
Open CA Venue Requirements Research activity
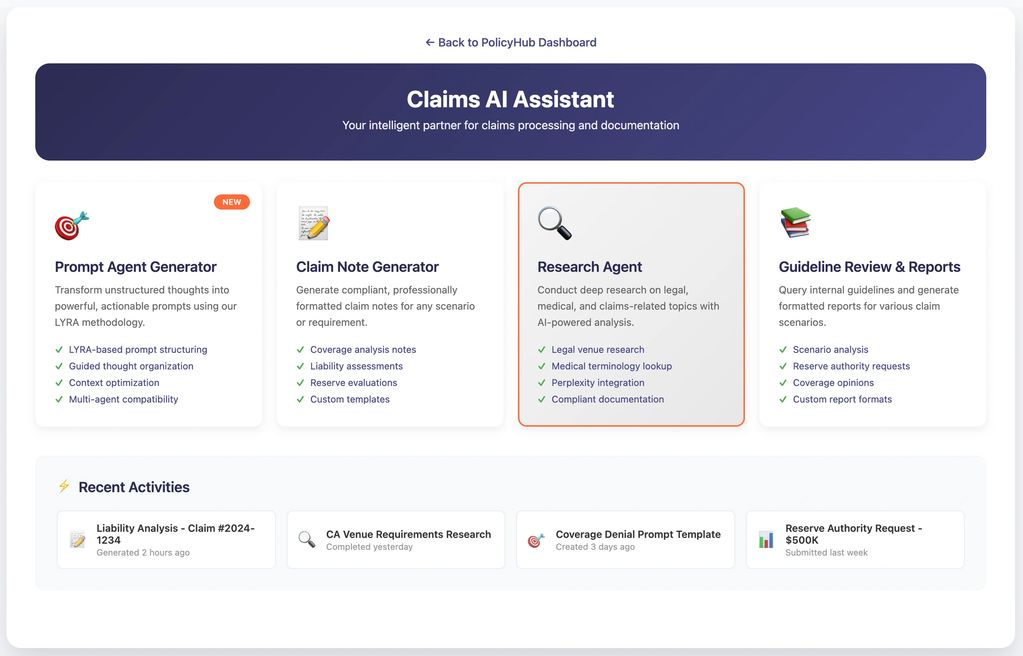click(408, 535)
